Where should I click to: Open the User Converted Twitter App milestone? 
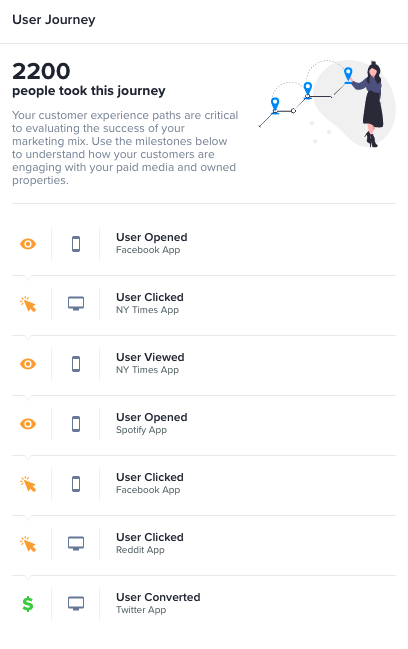[x=204, y=604]
